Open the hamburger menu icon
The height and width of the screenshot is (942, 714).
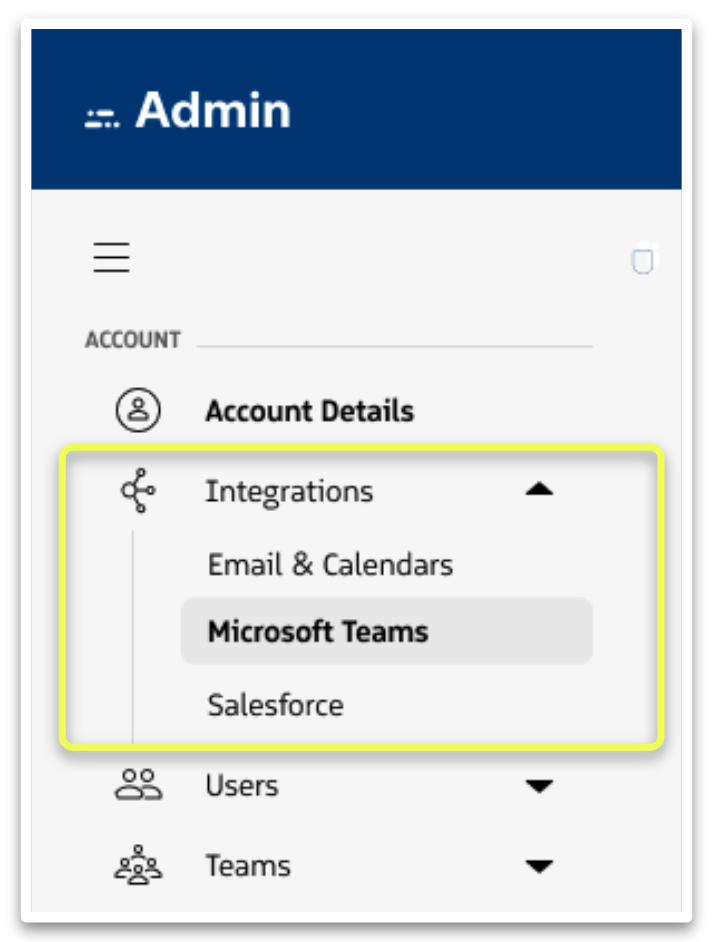click(x=111, y=257)
